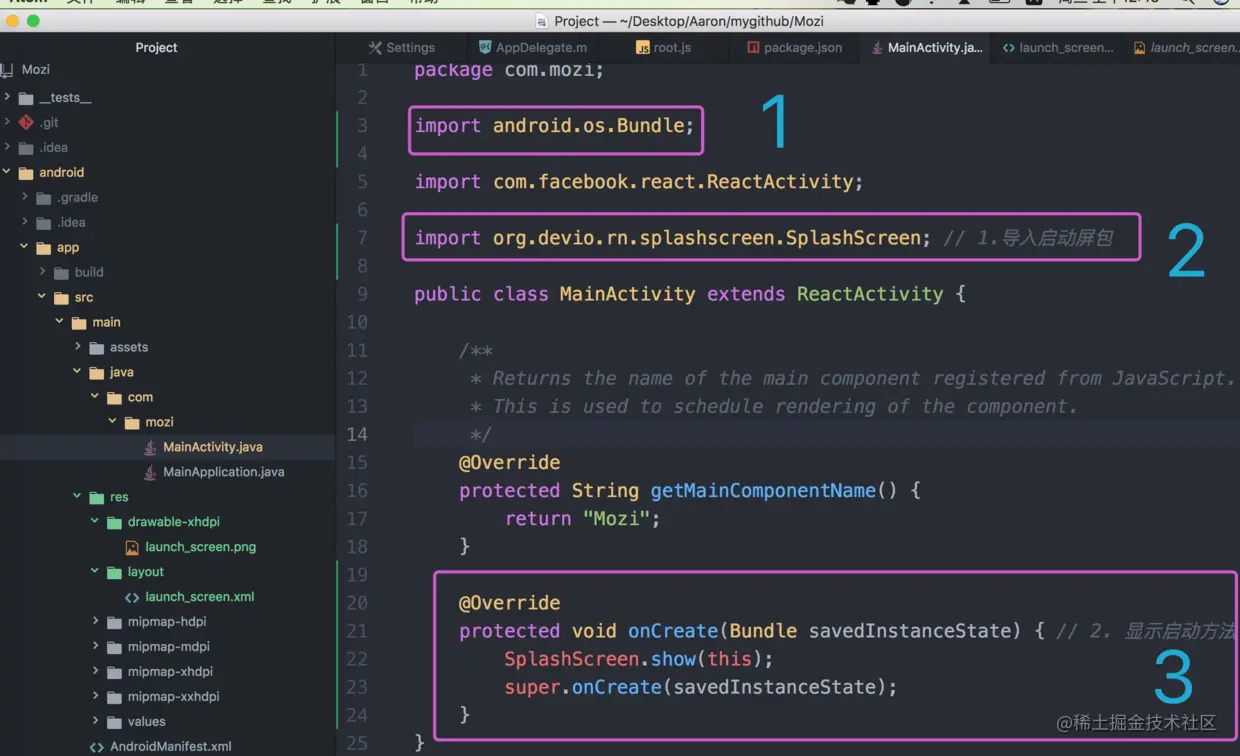Expand the build folder chevron
1240x756 pixels.
pos(43,272)
